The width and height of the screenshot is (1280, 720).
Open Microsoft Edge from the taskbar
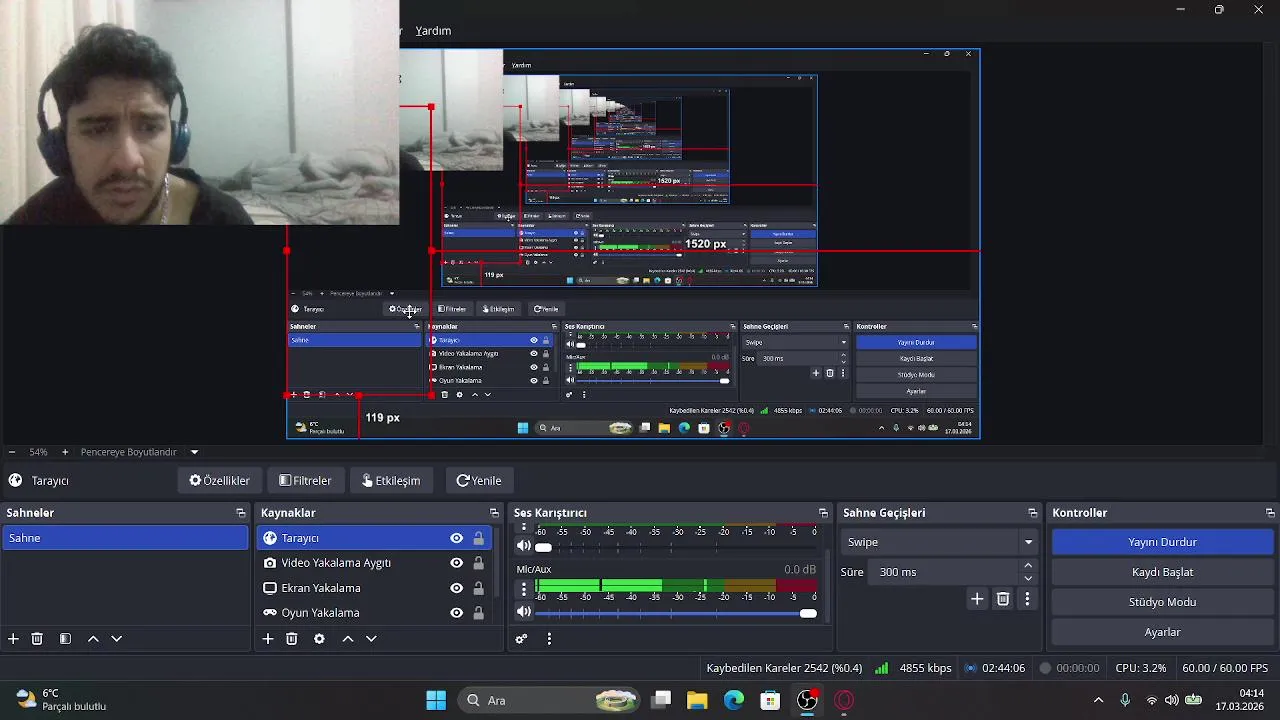pyautogui.click(x=734, y=700)
